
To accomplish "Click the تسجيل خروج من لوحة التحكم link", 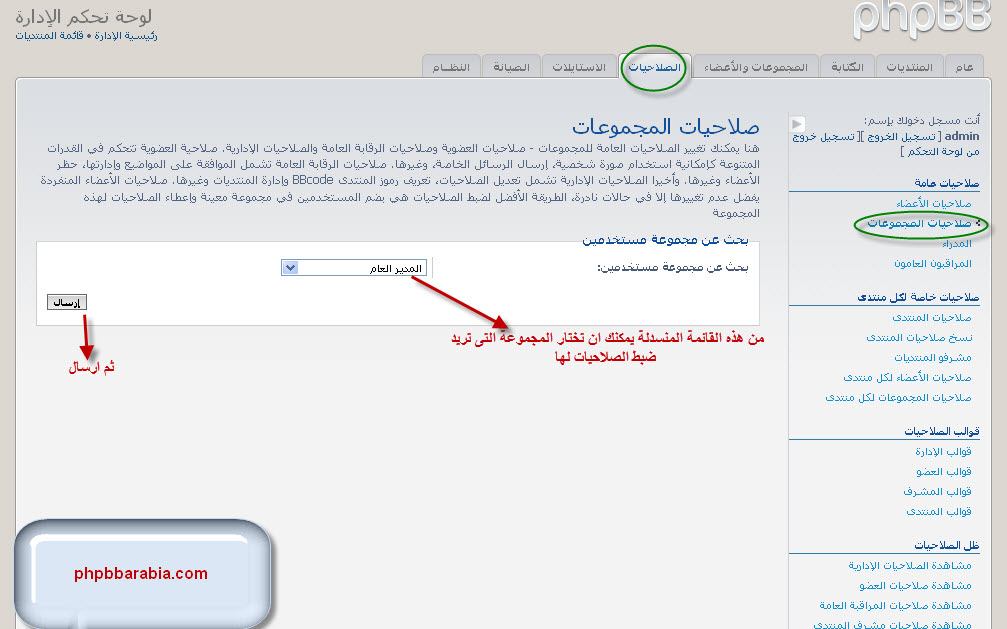I will [x=886, y=144].
